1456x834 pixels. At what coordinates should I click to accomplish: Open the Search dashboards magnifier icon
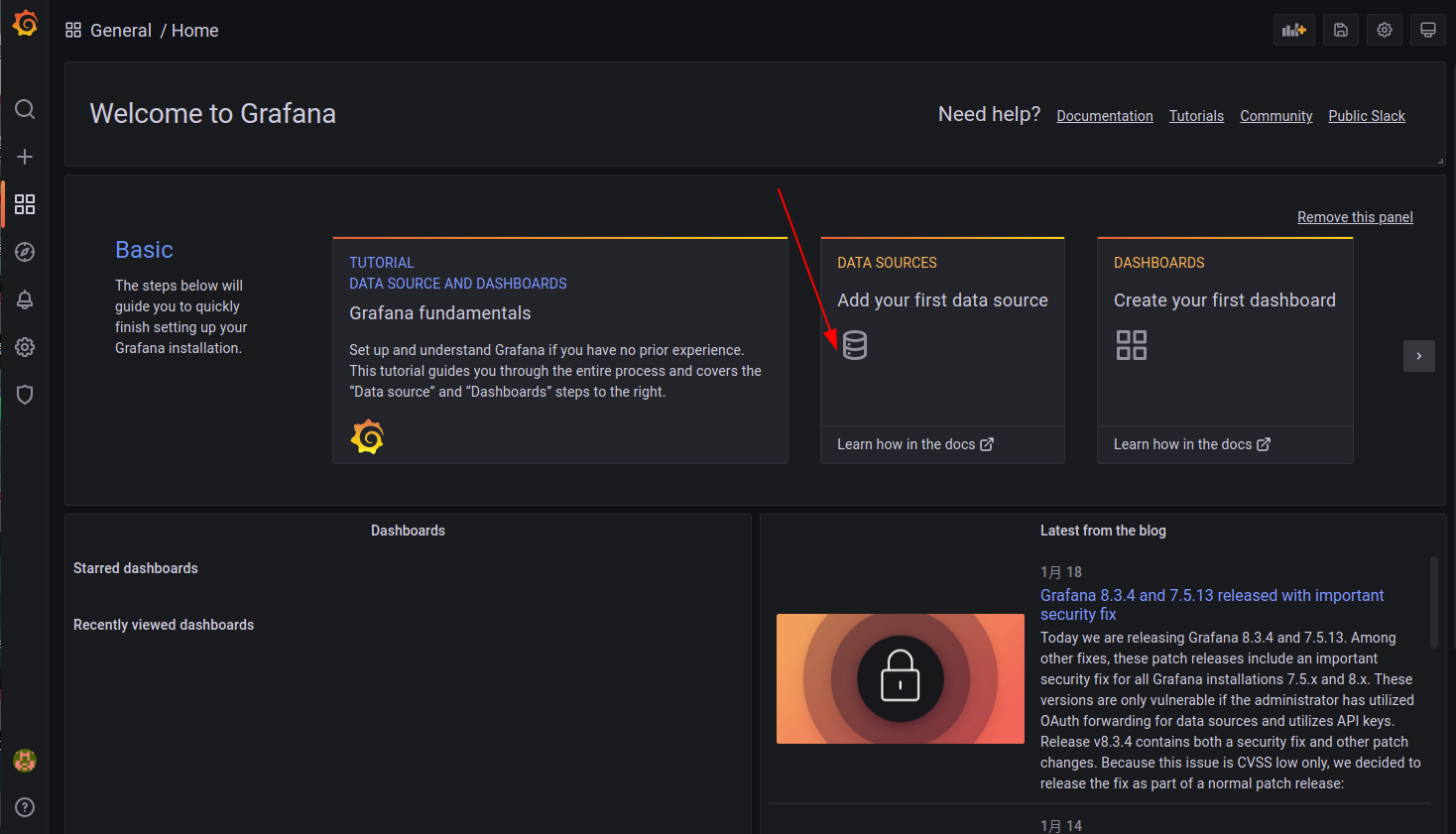point(25,109)
